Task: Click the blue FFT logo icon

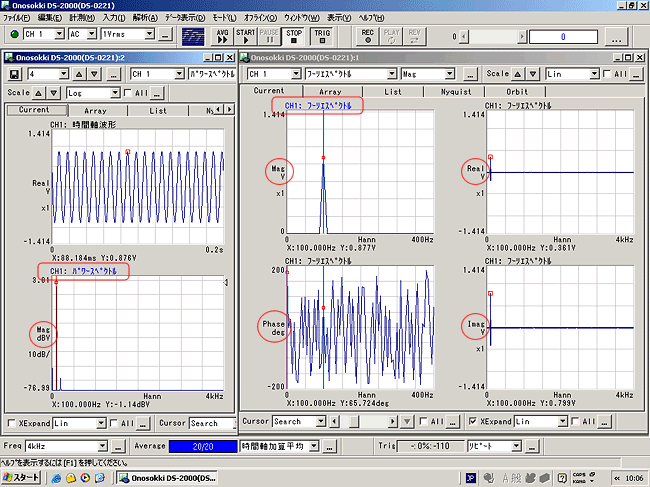Action: tap(193, 36)
